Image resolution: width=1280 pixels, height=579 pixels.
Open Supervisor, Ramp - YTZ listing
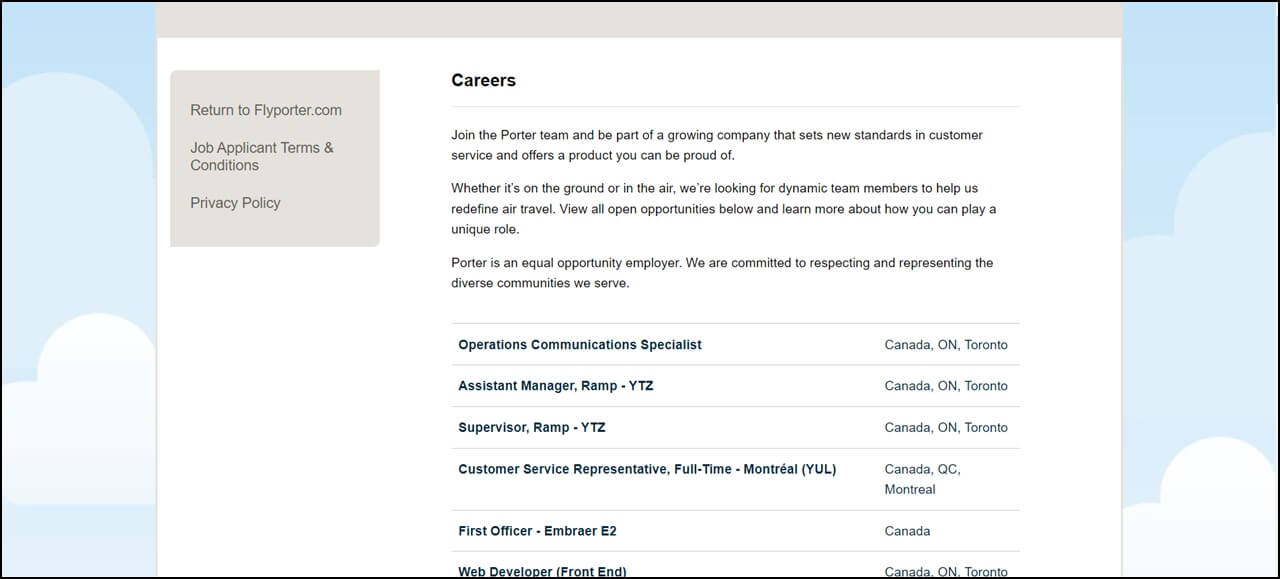(x=532, y=428)
